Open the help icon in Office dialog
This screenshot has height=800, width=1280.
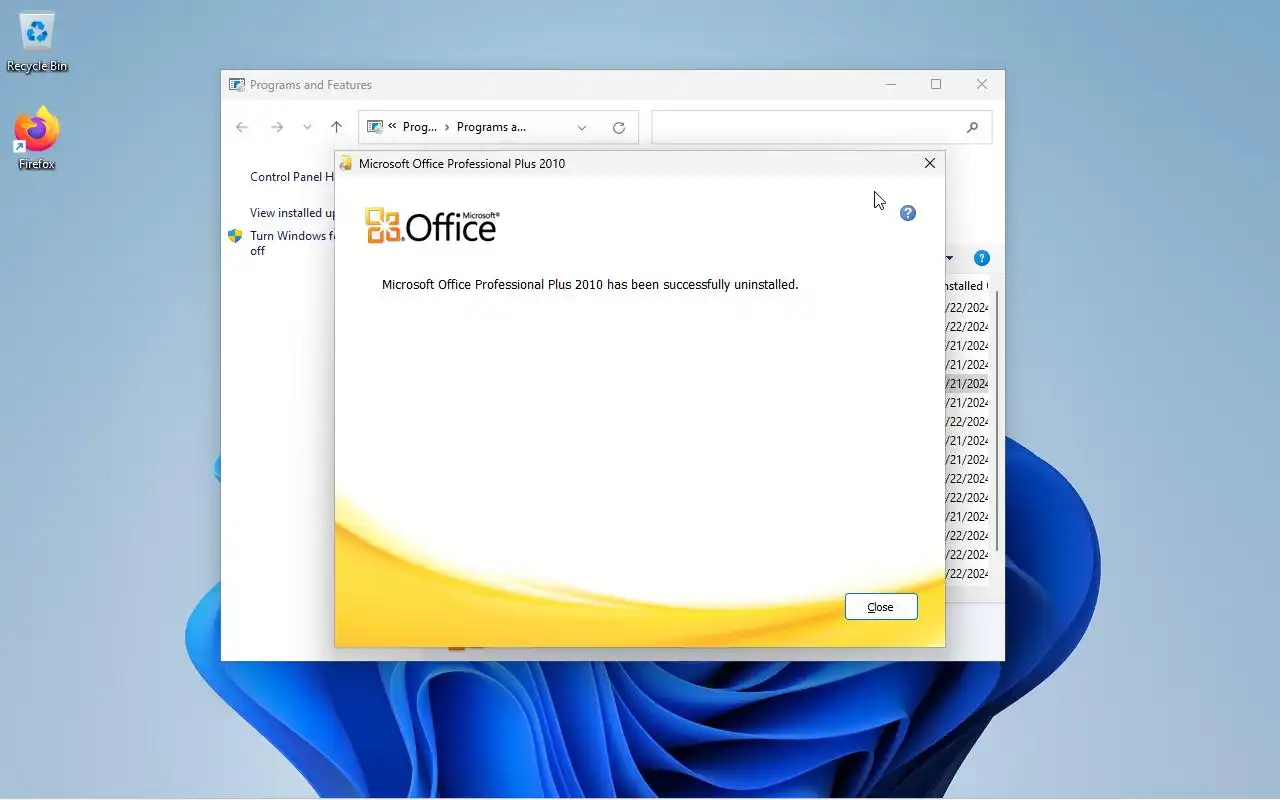pos(908,213)
